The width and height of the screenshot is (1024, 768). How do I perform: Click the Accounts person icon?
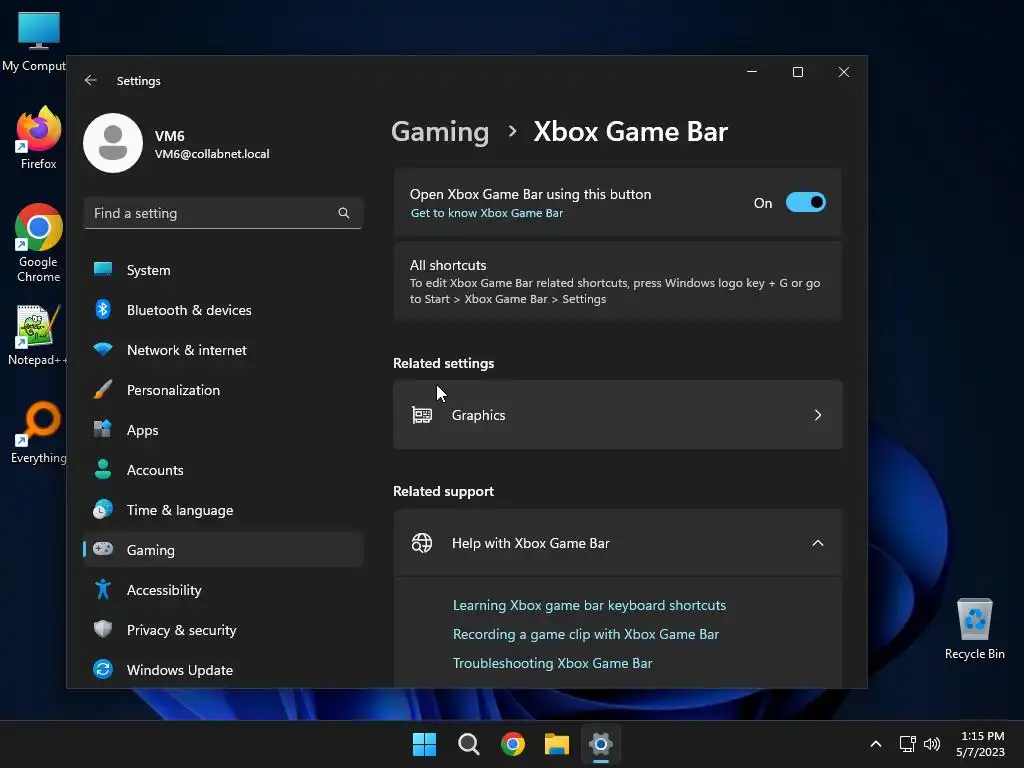click(103, 470)
